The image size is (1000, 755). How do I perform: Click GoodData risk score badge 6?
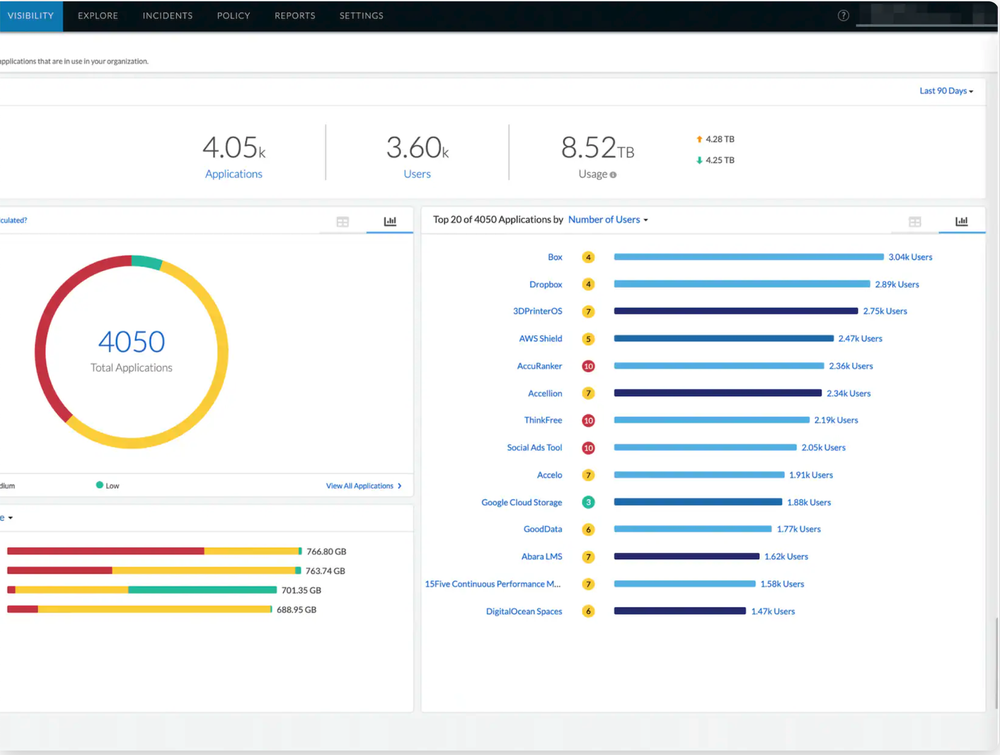588,529
